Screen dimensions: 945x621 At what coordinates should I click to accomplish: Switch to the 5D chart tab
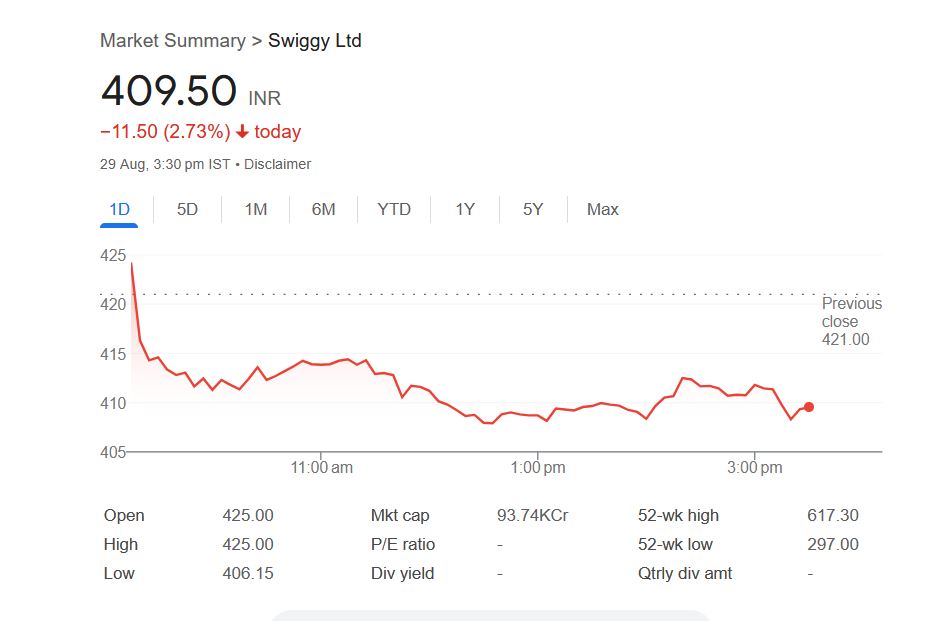[x=187, y=209]
